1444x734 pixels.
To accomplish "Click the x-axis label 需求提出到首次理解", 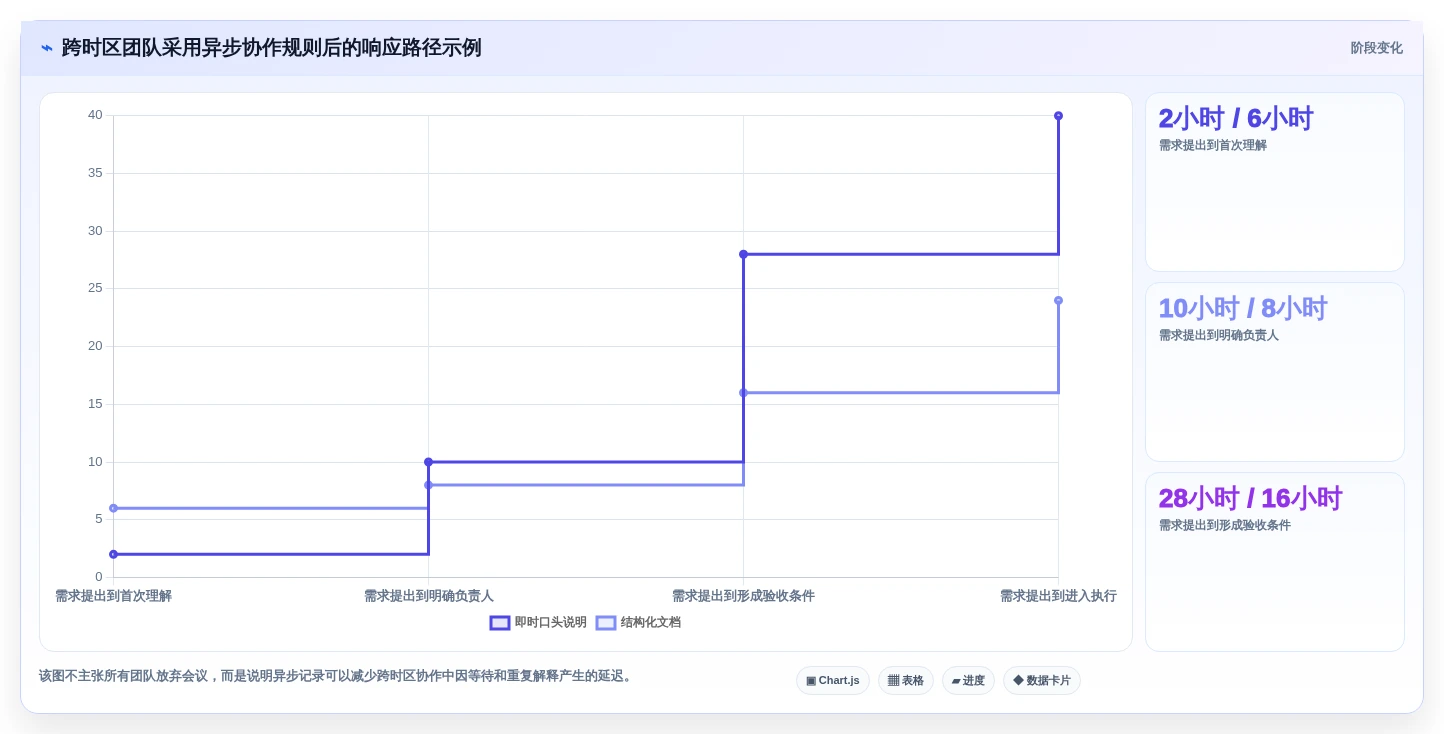I will (113, 596).
